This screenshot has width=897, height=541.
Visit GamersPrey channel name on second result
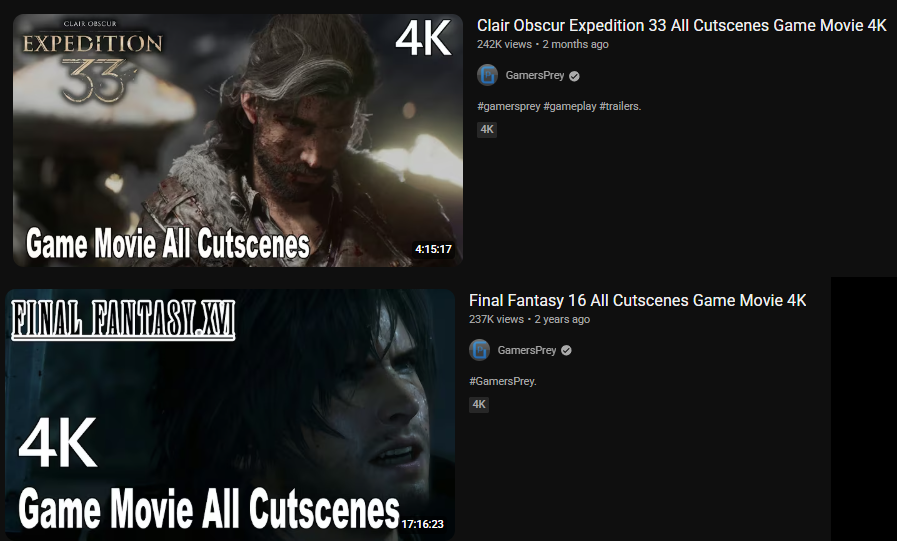(x=527, y=350)
